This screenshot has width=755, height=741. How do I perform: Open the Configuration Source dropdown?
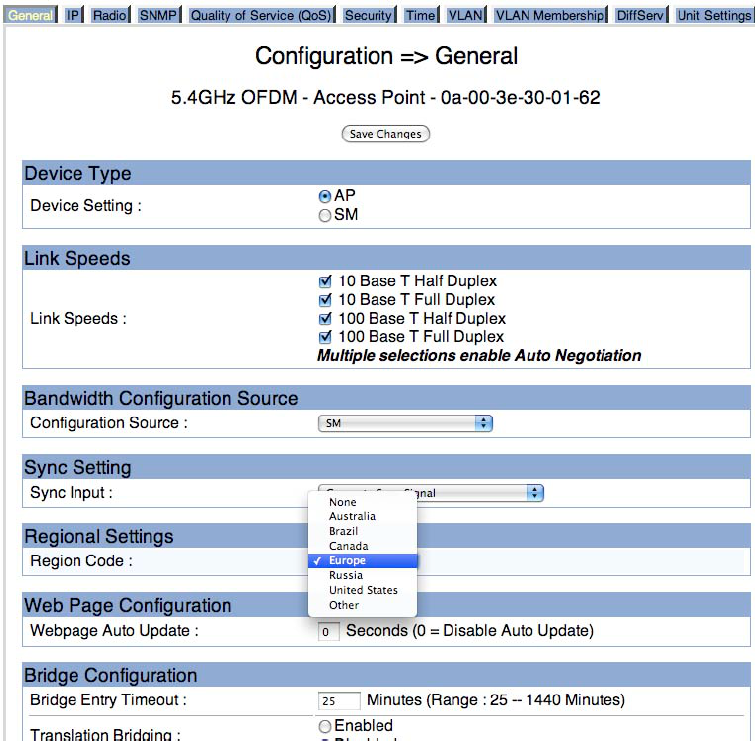[x=405, y=423]
